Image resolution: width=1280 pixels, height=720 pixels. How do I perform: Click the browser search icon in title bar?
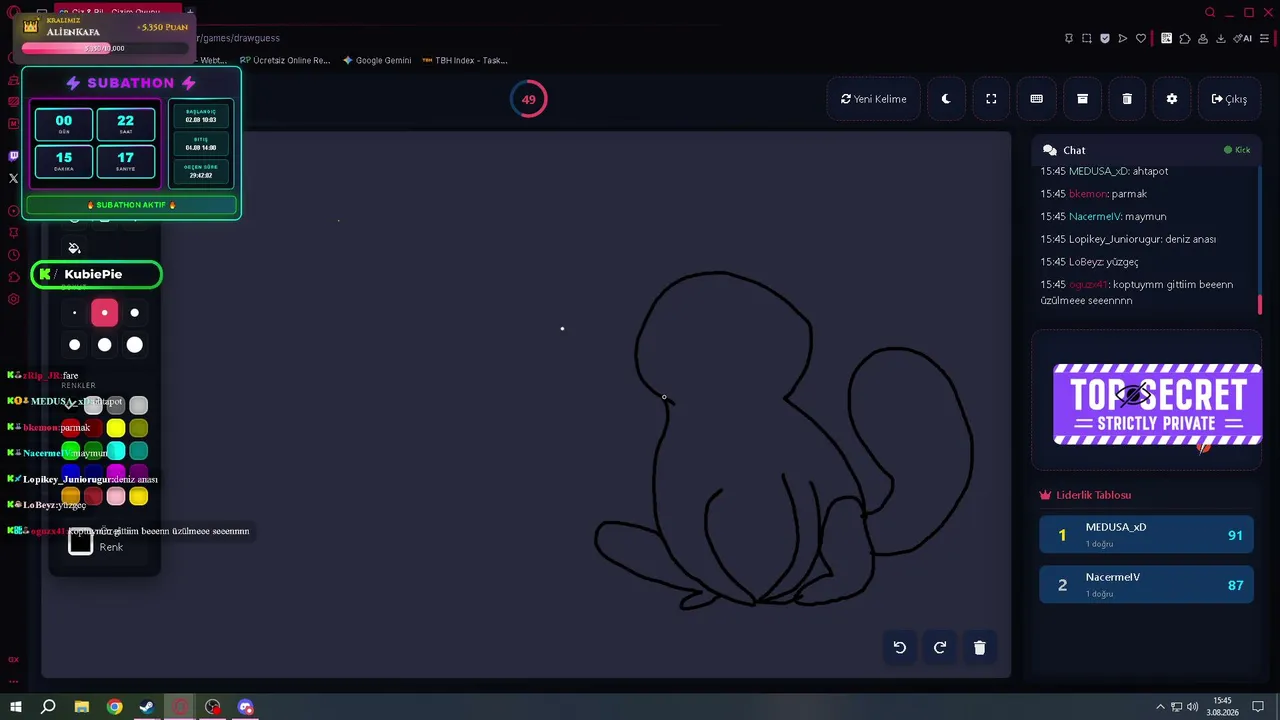point(1210,13)
